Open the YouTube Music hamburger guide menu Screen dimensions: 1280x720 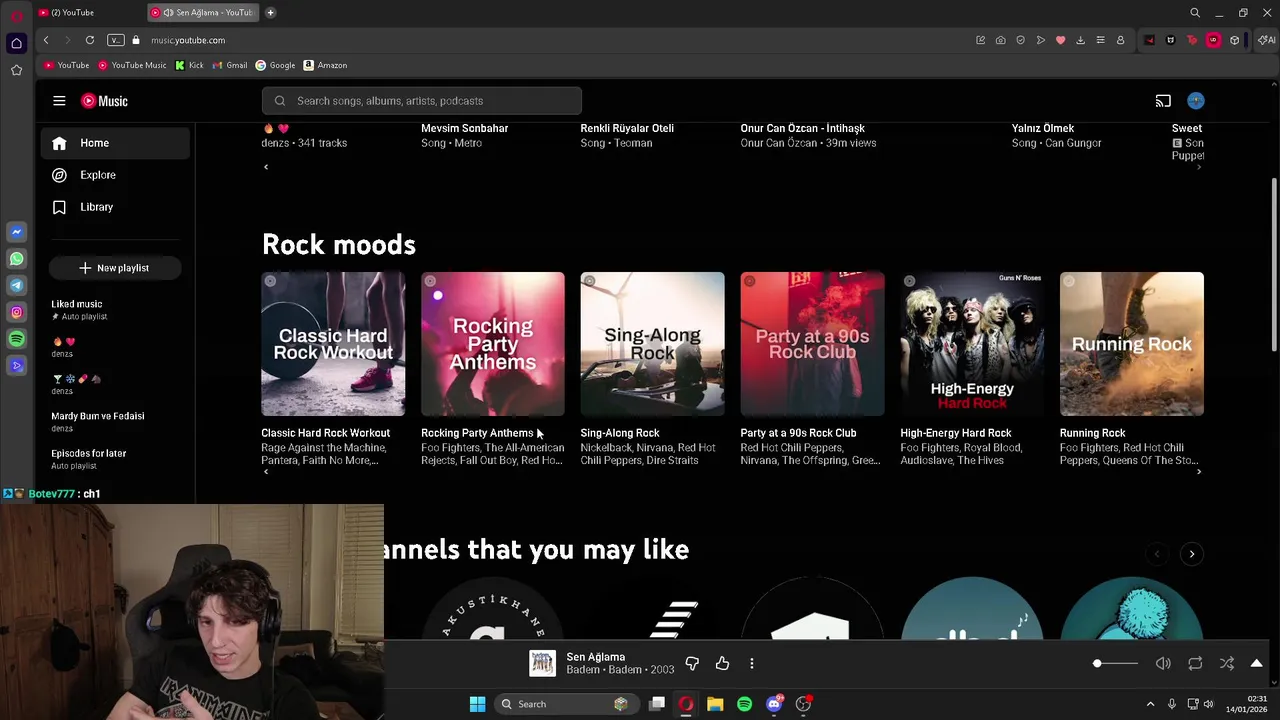tap(59, 101)
